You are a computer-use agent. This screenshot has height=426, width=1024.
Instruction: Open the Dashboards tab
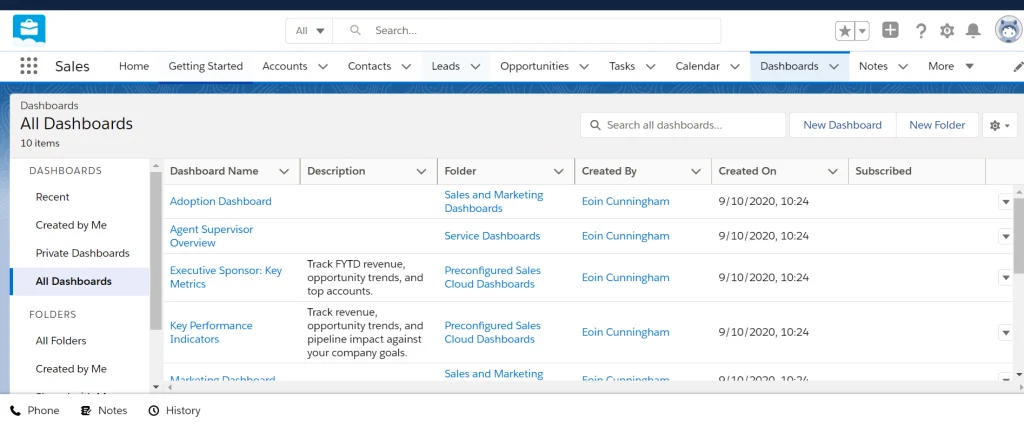789,66
